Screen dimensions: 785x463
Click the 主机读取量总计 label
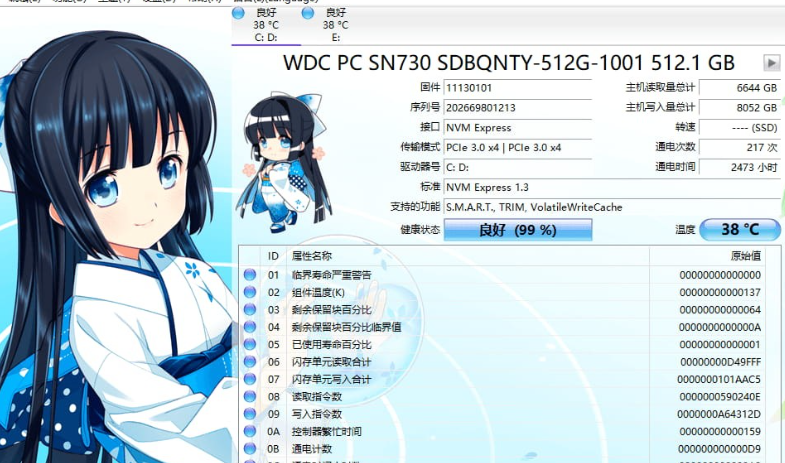[660, 88]
